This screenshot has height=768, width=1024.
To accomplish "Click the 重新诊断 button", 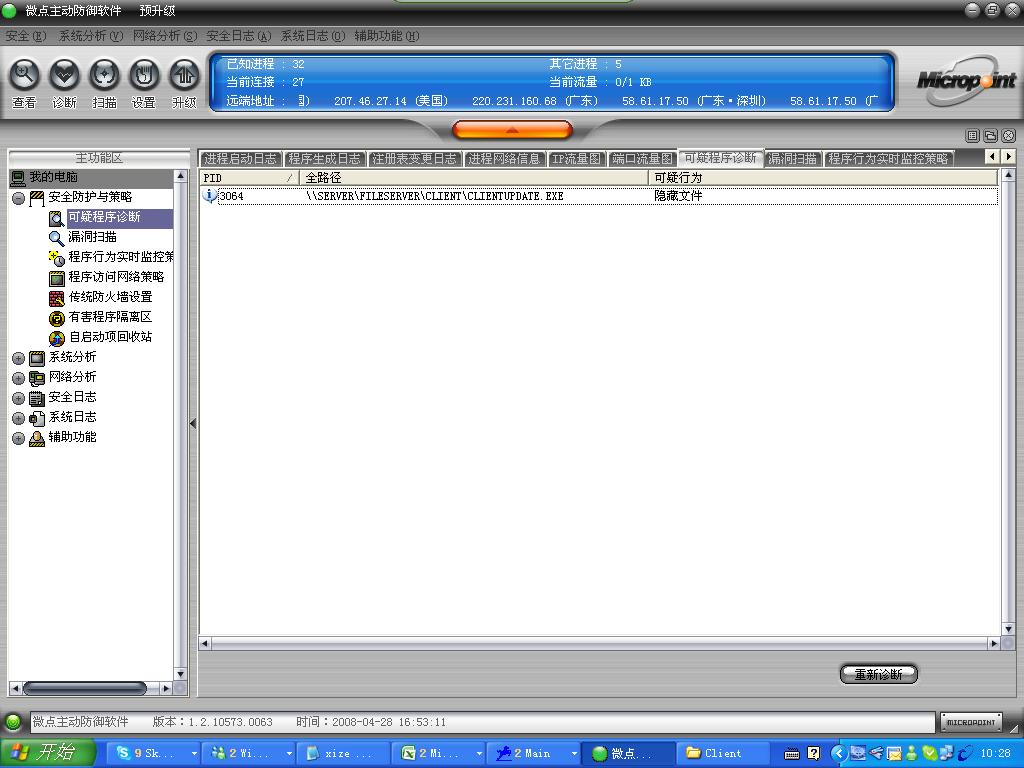I will [x=878, y=674].
